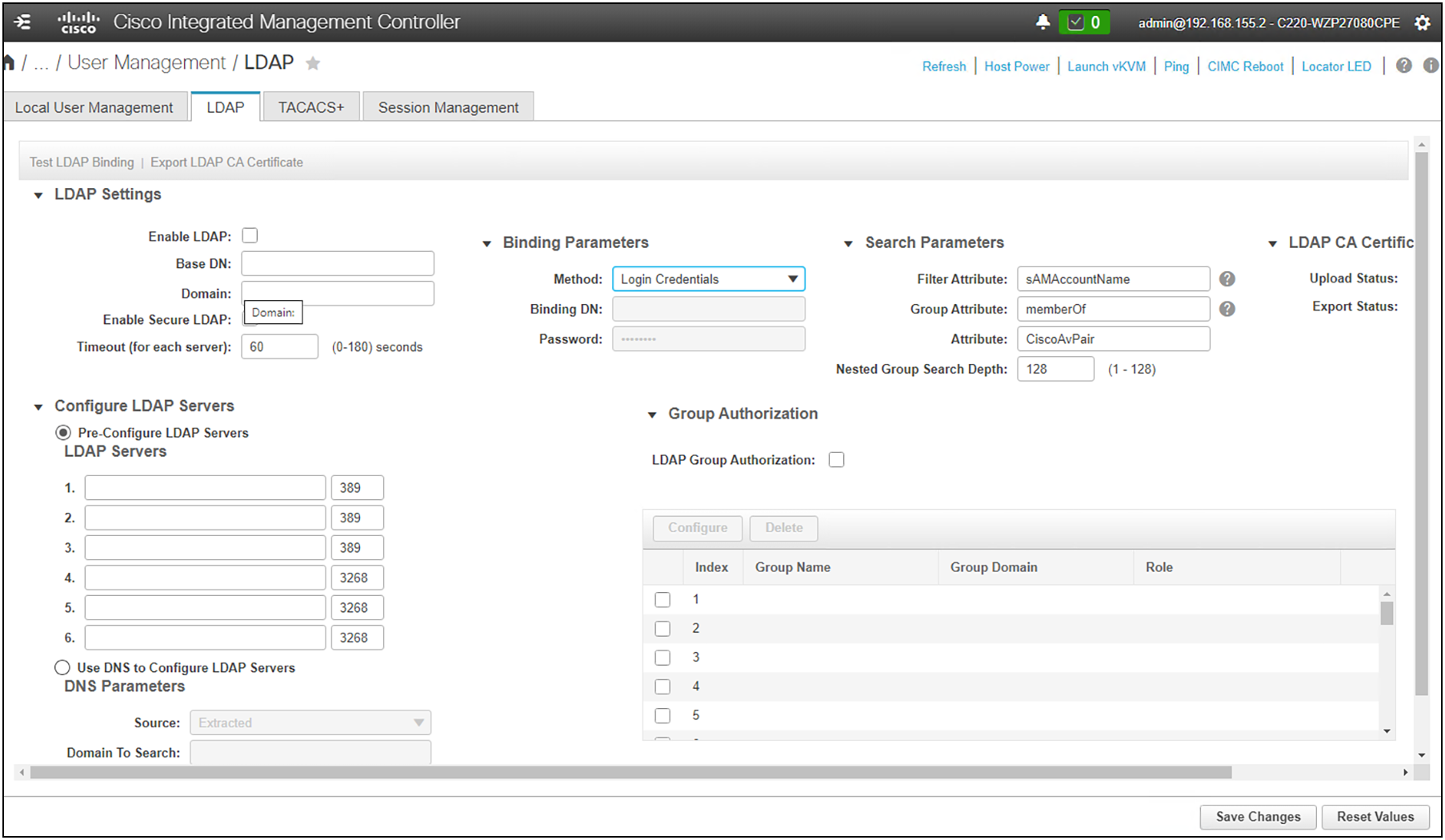
Task: Click the Ping link
Action: click(1176, 66)
